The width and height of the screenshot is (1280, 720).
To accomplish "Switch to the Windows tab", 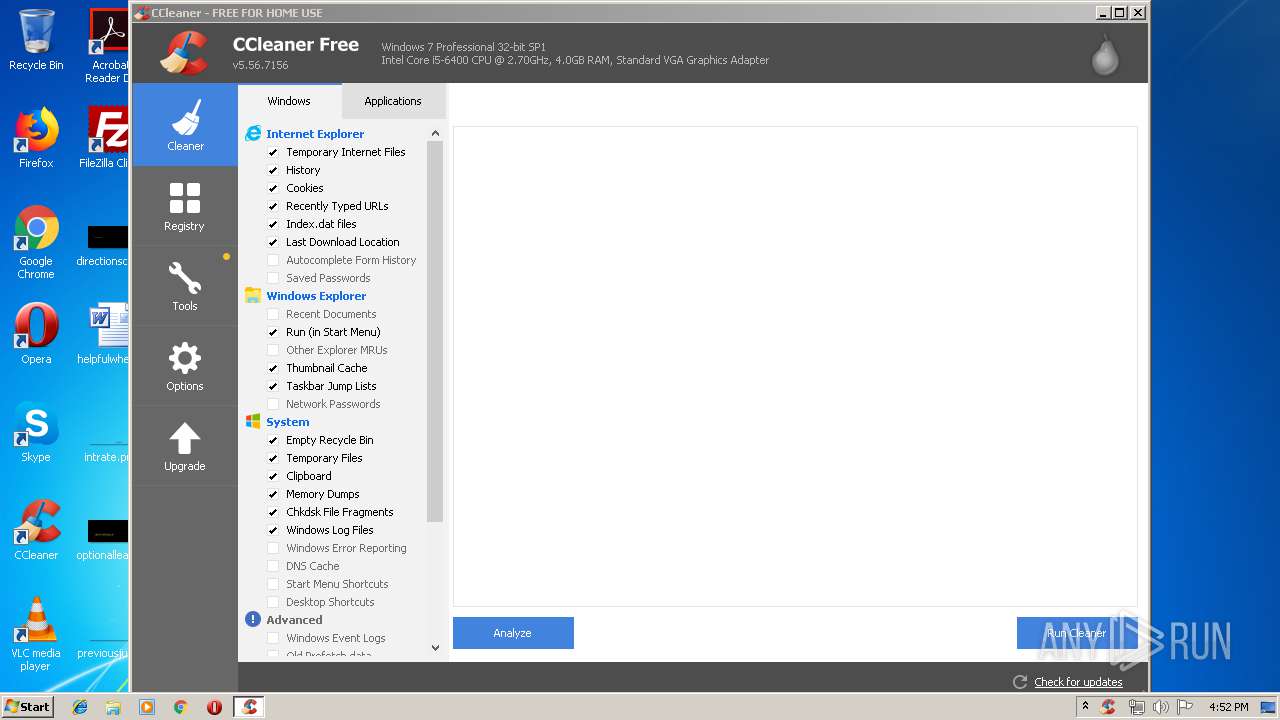I will (x=289, y=101).
